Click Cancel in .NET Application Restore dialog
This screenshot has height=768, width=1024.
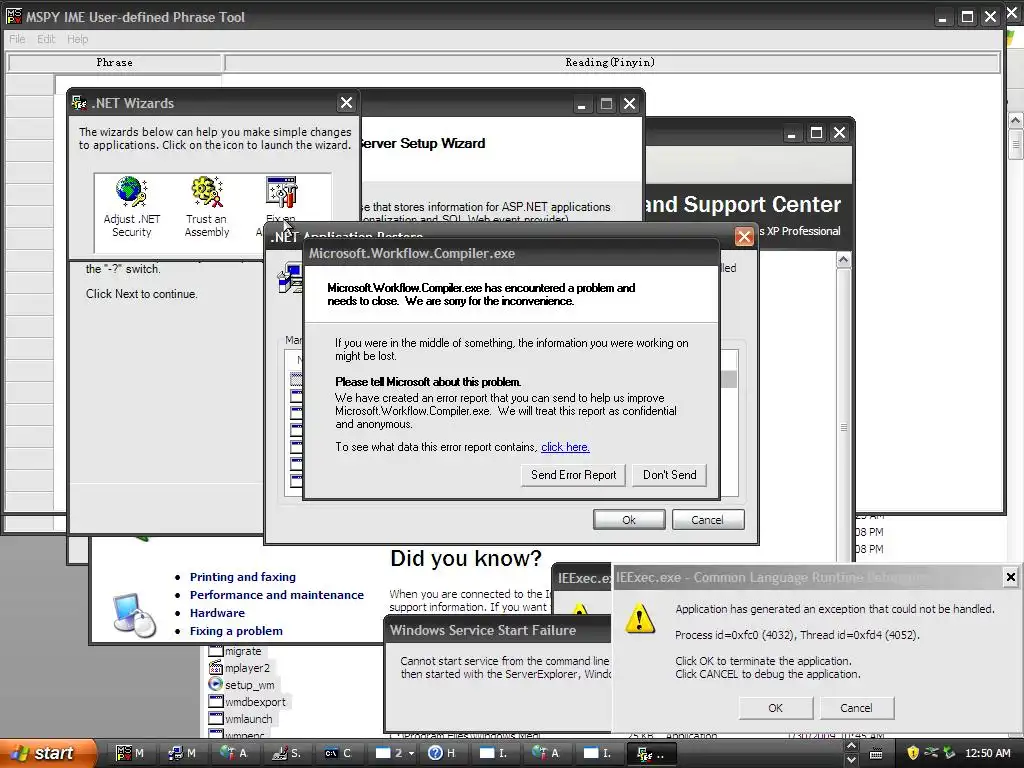[x=707, y=520]
